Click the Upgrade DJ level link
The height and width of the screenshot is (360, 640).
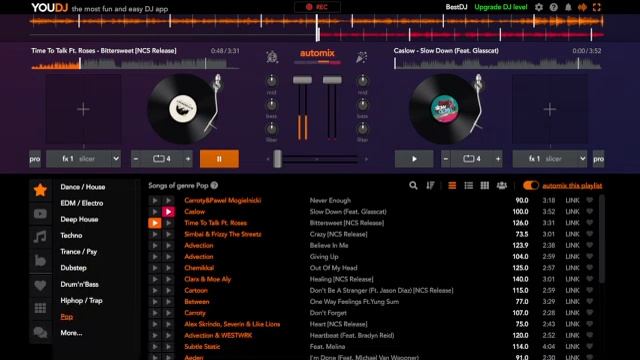click(x=501, y=7)
